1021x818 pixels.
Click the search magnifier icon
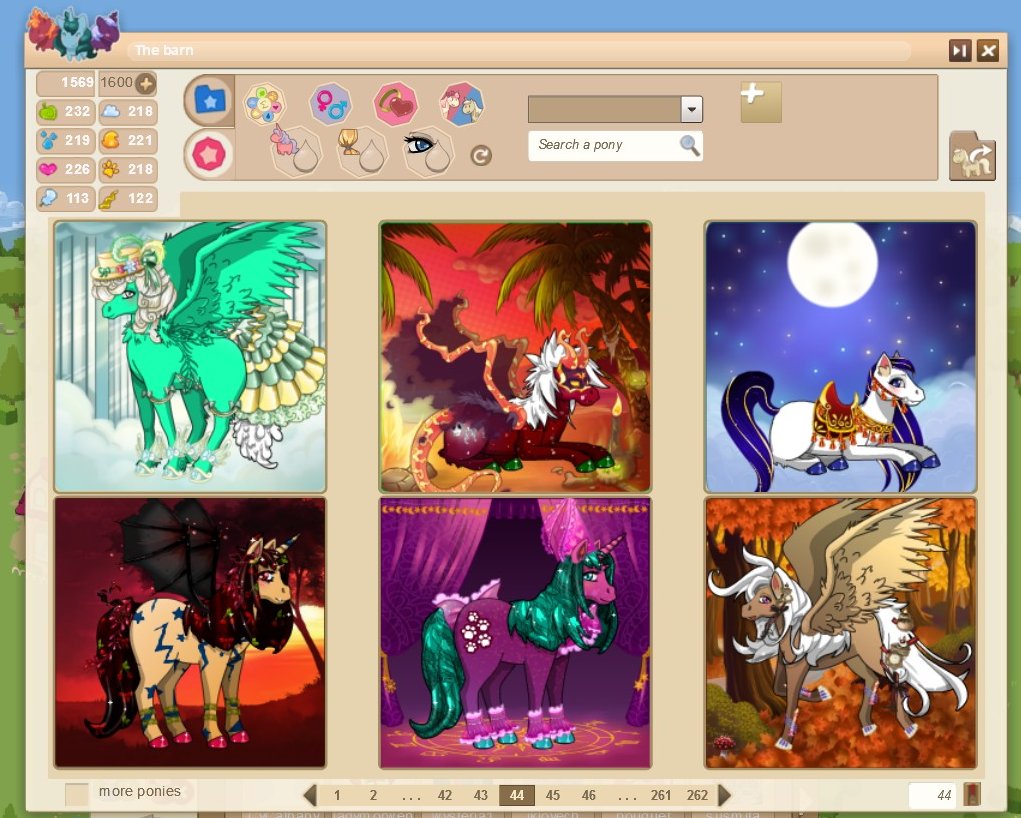[x=690, y=145]
